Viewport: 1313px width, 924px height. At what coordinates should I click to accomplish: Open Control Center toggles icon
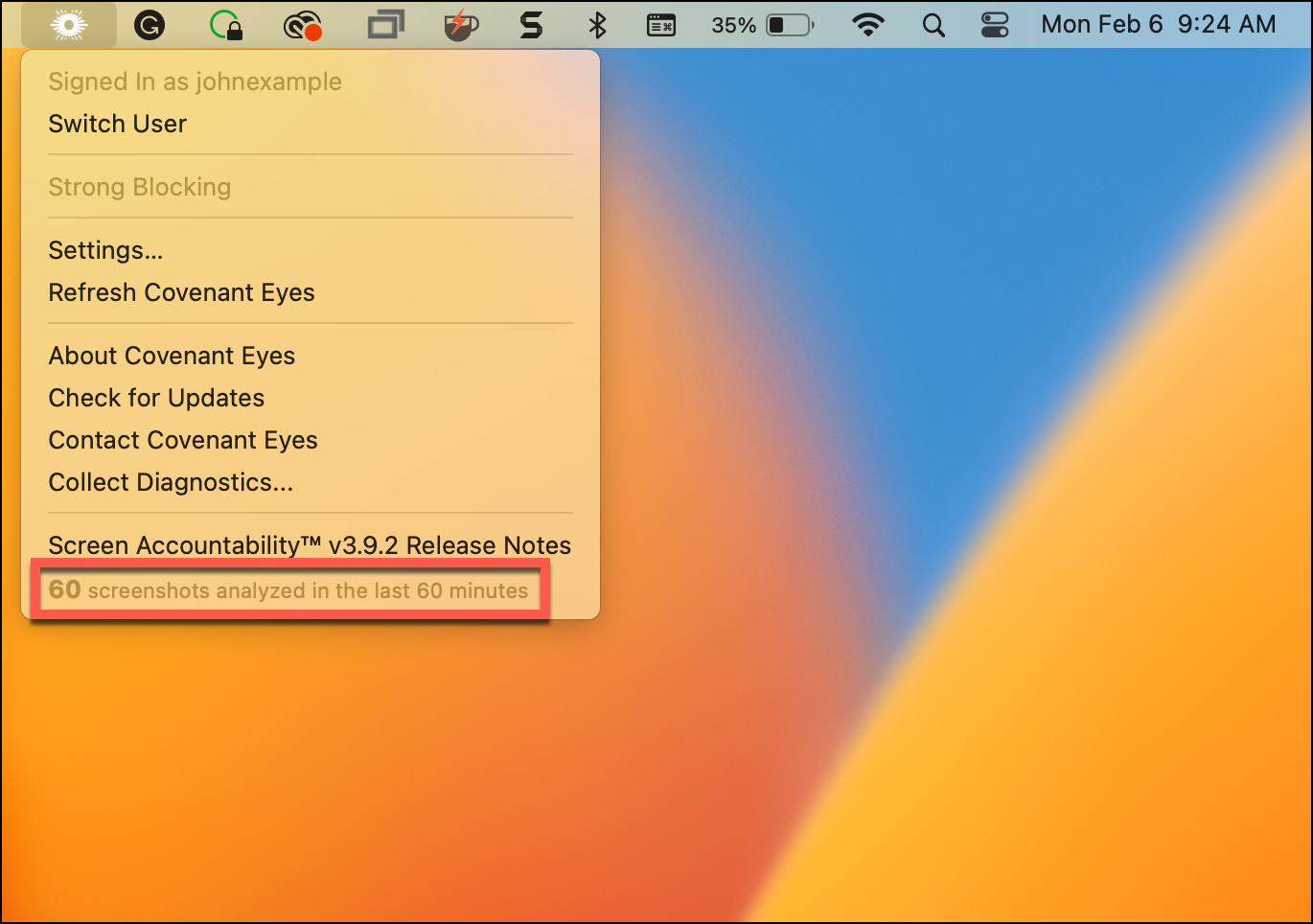[x=995, y=25]
